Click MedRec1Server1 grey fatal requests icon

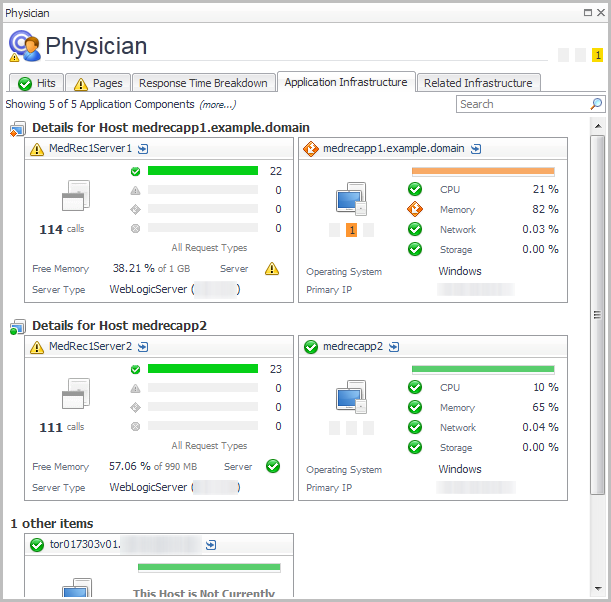[x=135, y=228]
